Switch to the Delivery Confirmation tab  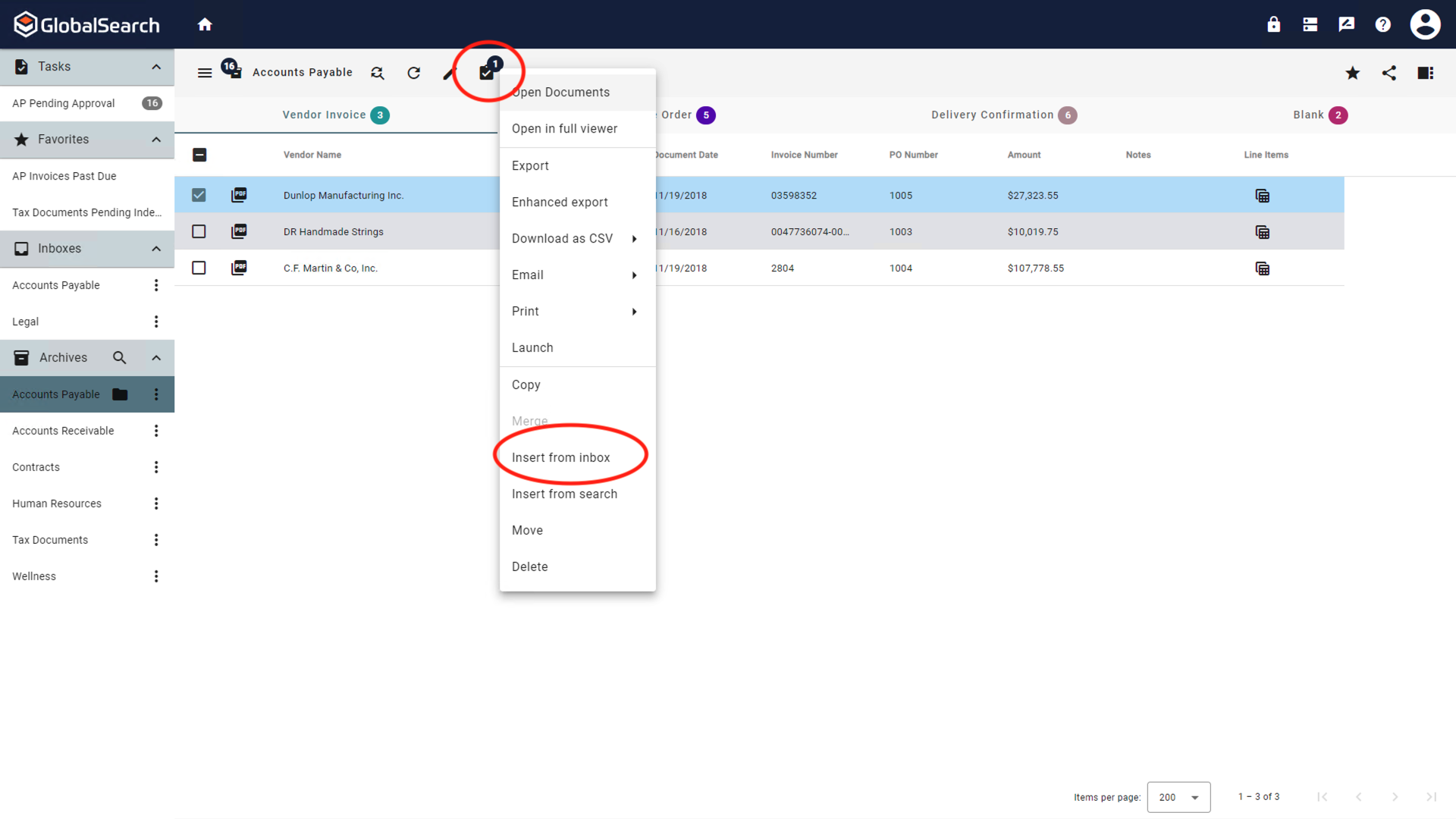click(x=993, y=115)
